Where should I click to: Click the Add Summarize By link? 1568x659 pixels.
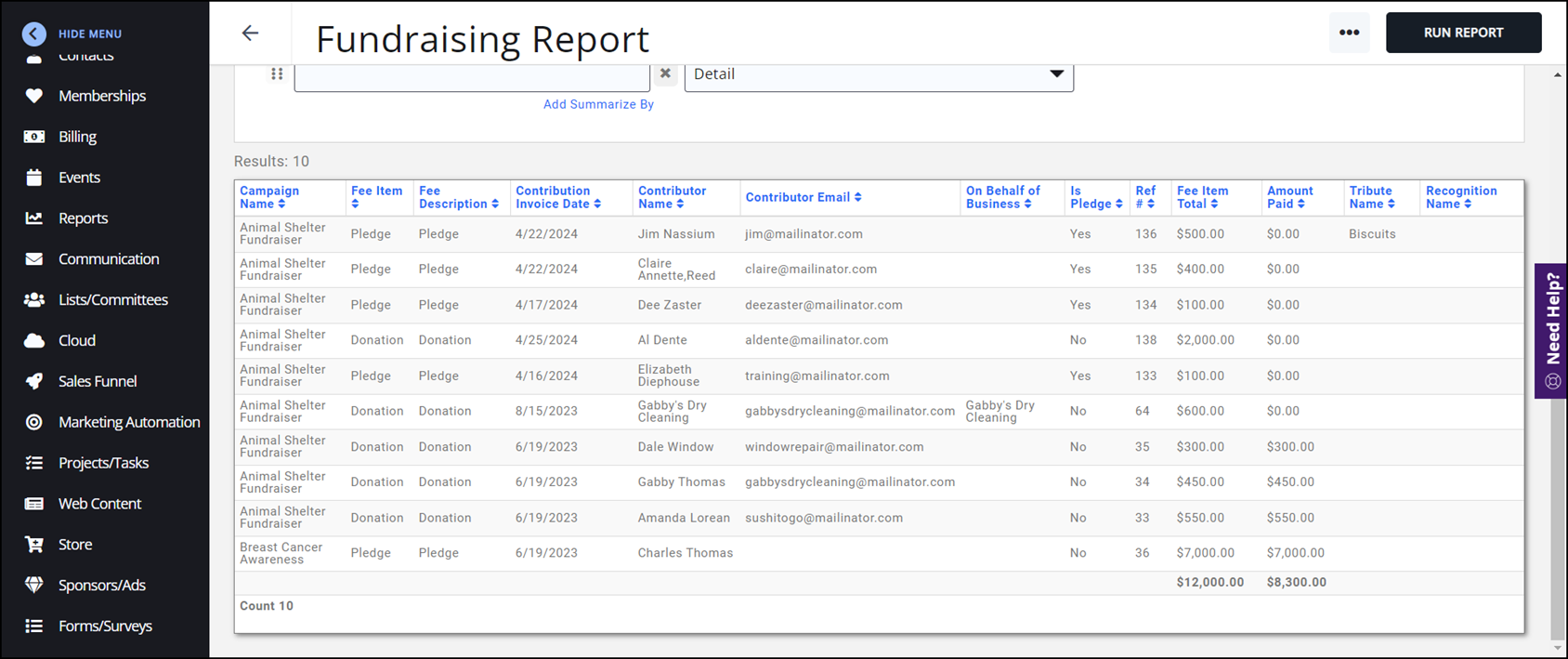click(x=598, y=104)
